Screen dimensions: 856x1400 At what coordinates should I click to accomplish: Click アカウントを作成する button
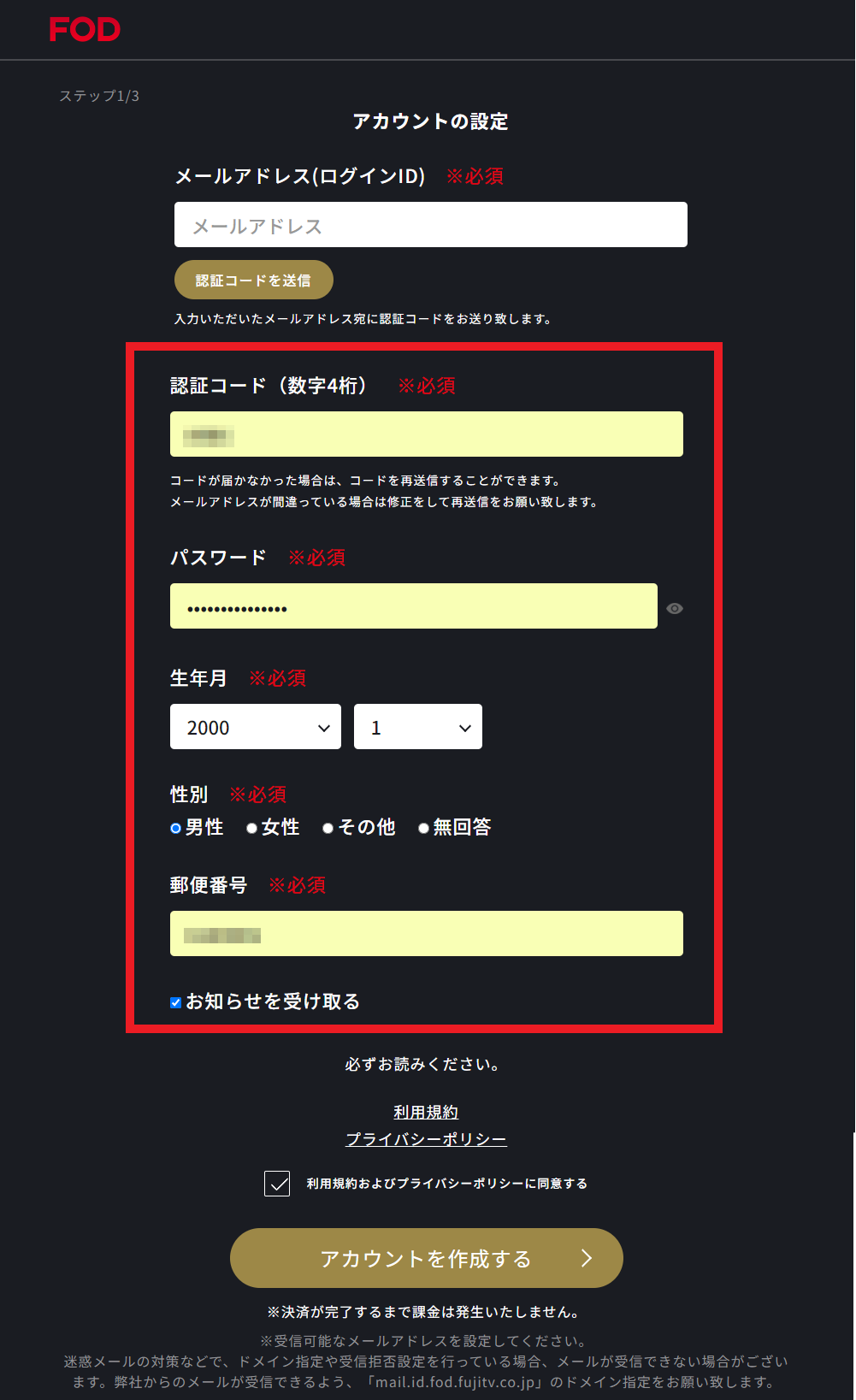pyautogui.click(x=427, y=1258)
